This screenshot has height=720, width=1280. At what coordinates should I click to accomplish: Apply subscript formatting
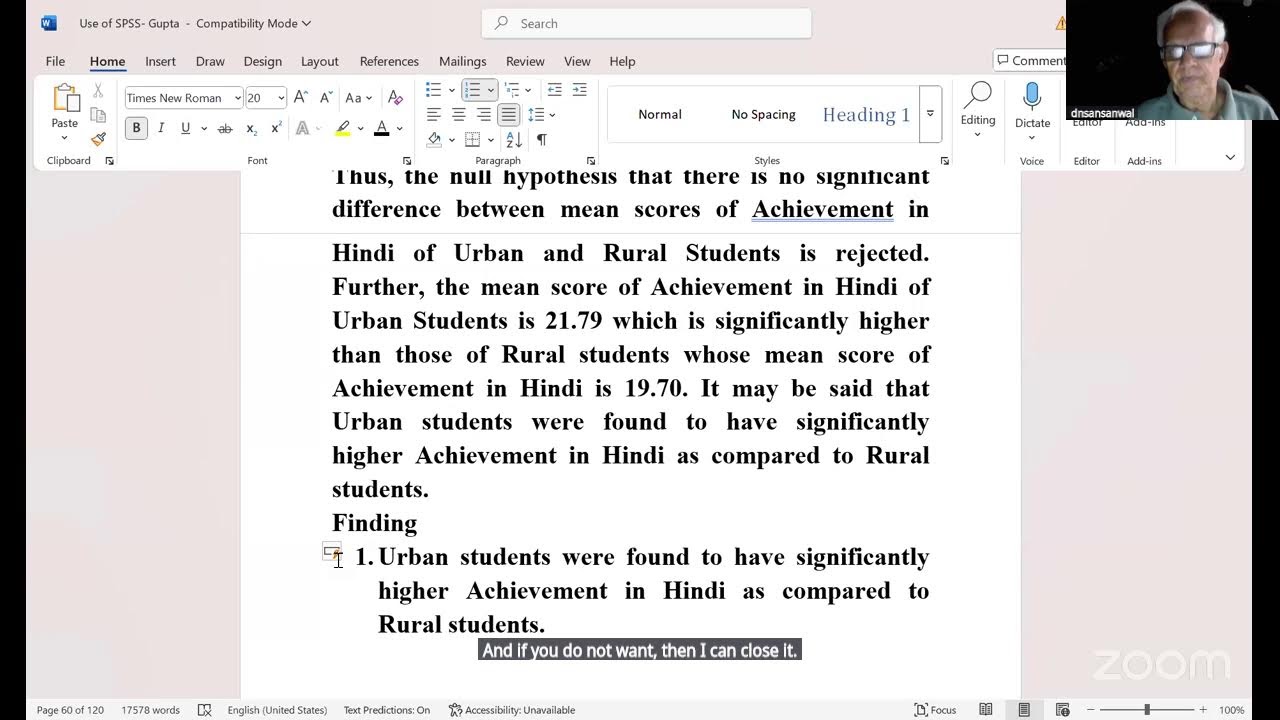coord(251,128)
